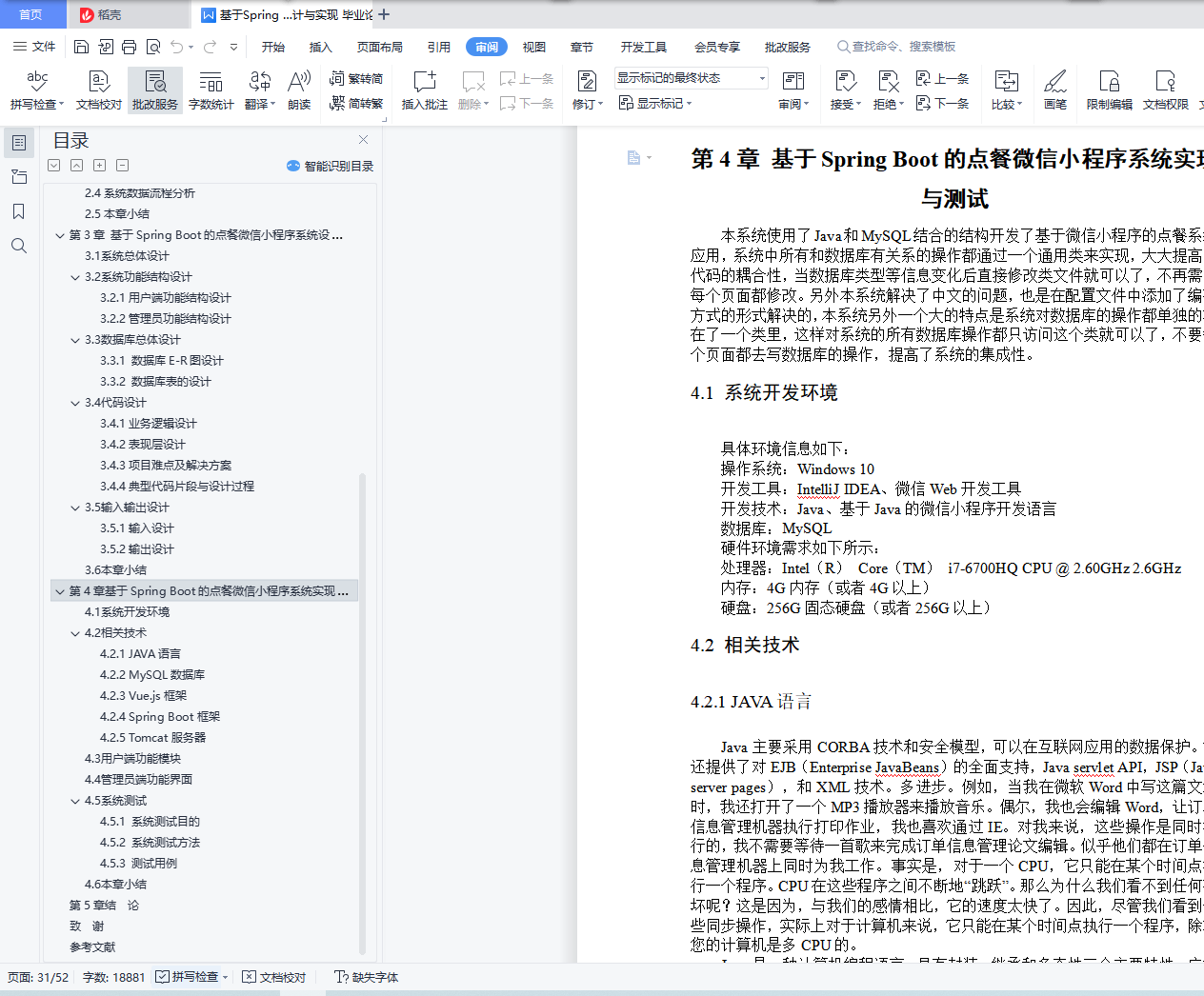Click the move-up arrow icon in 目录 pane
Image resolution: width=1204 pixels, height=996 pixels.
click(76, 166)
